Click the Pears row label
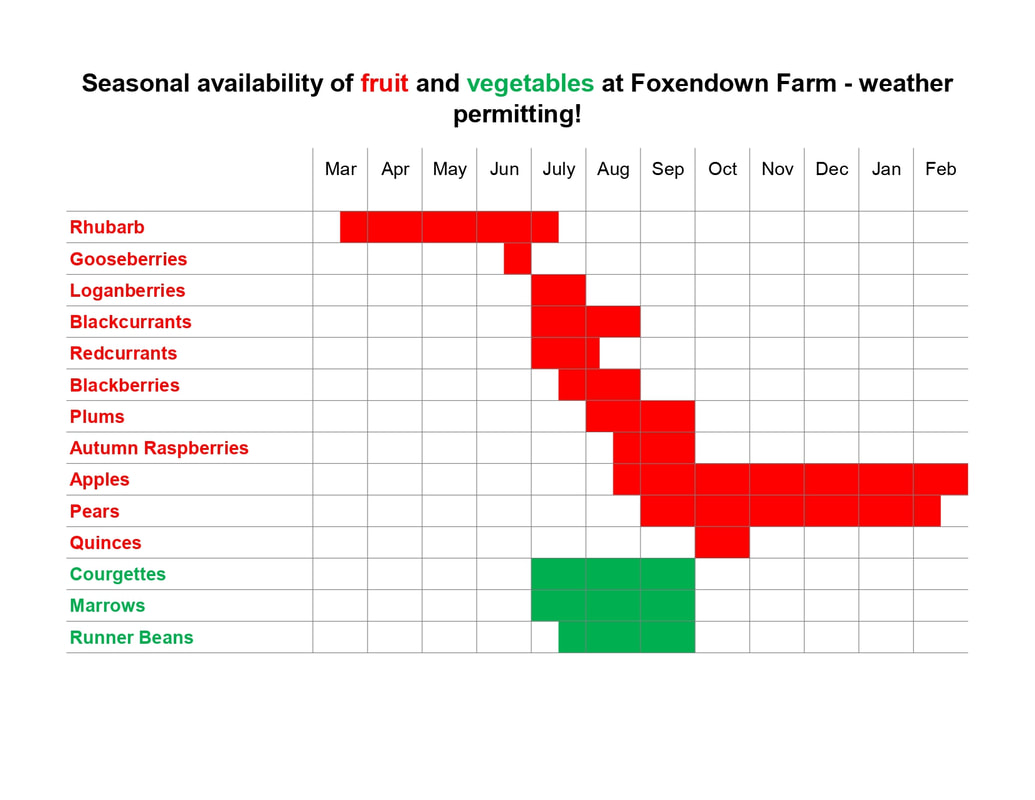Screen dimensions: 1035x800 coord(94,512)
